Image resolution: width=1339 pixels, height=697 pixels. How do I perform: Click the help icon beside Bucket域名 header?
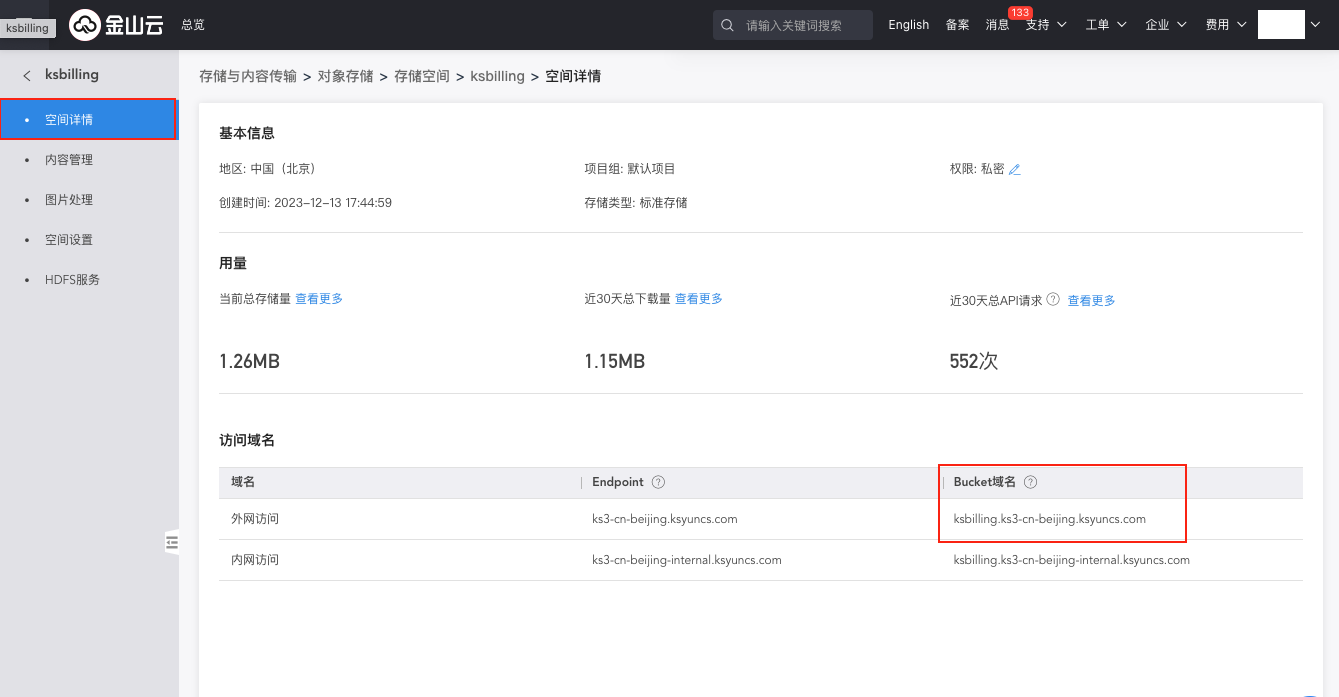[x=1031, y=482]
